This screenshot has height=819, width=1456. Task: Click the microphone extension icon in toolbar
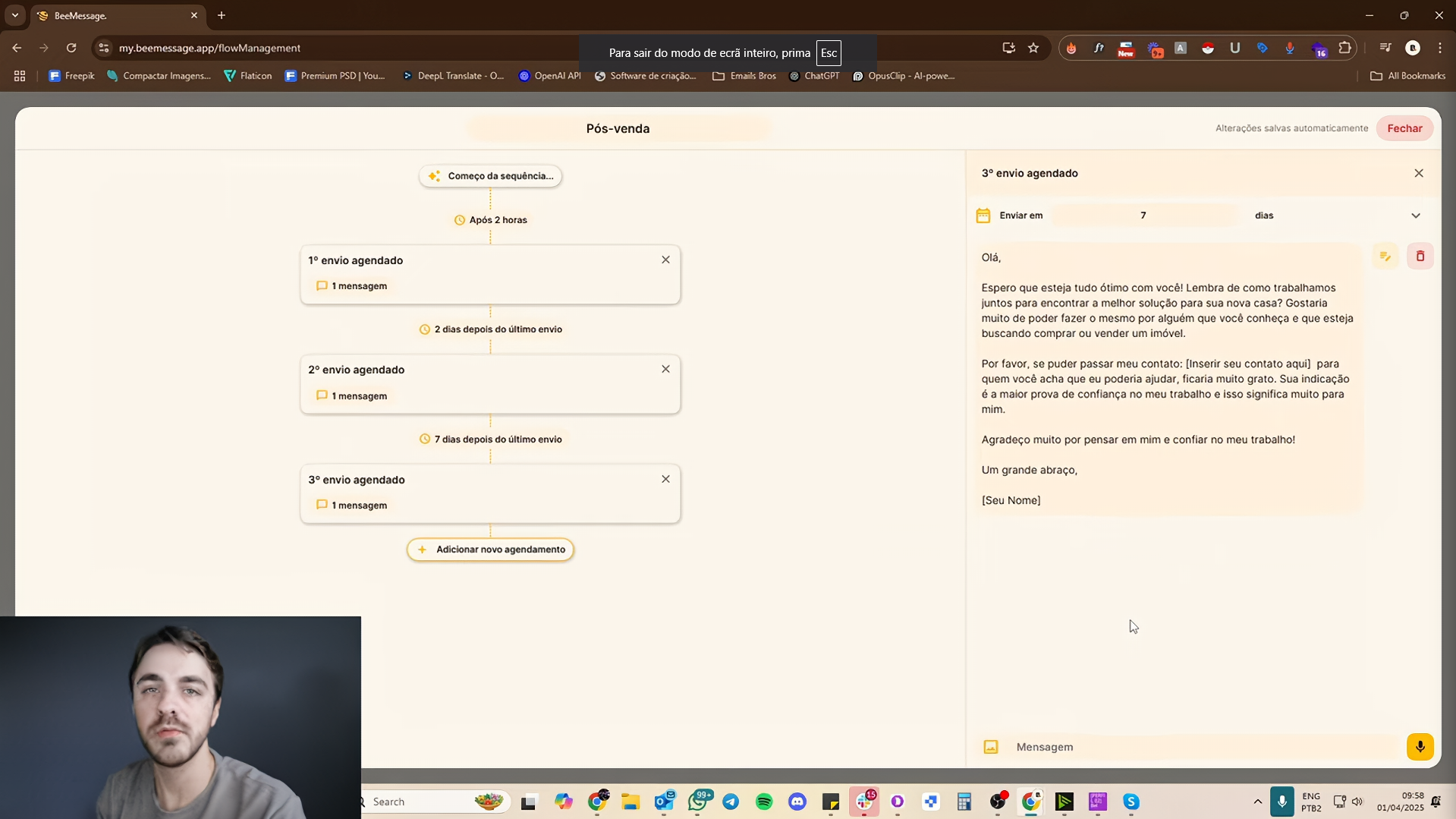[x=1290, y=48]
